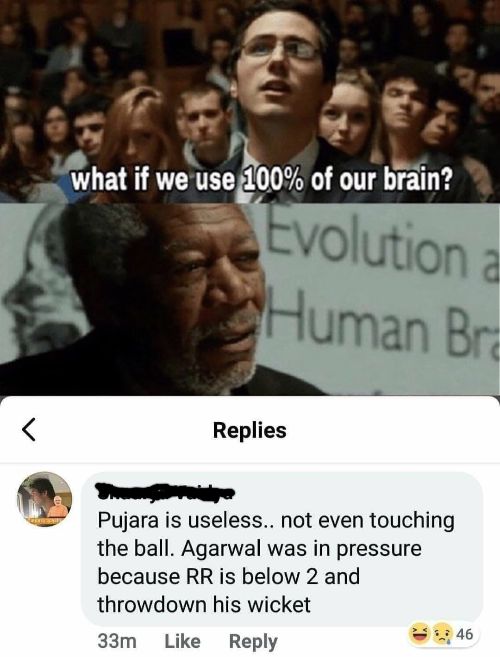View the 46 reactions count
This screenshot has height=657, width=500.
point(464,634)
